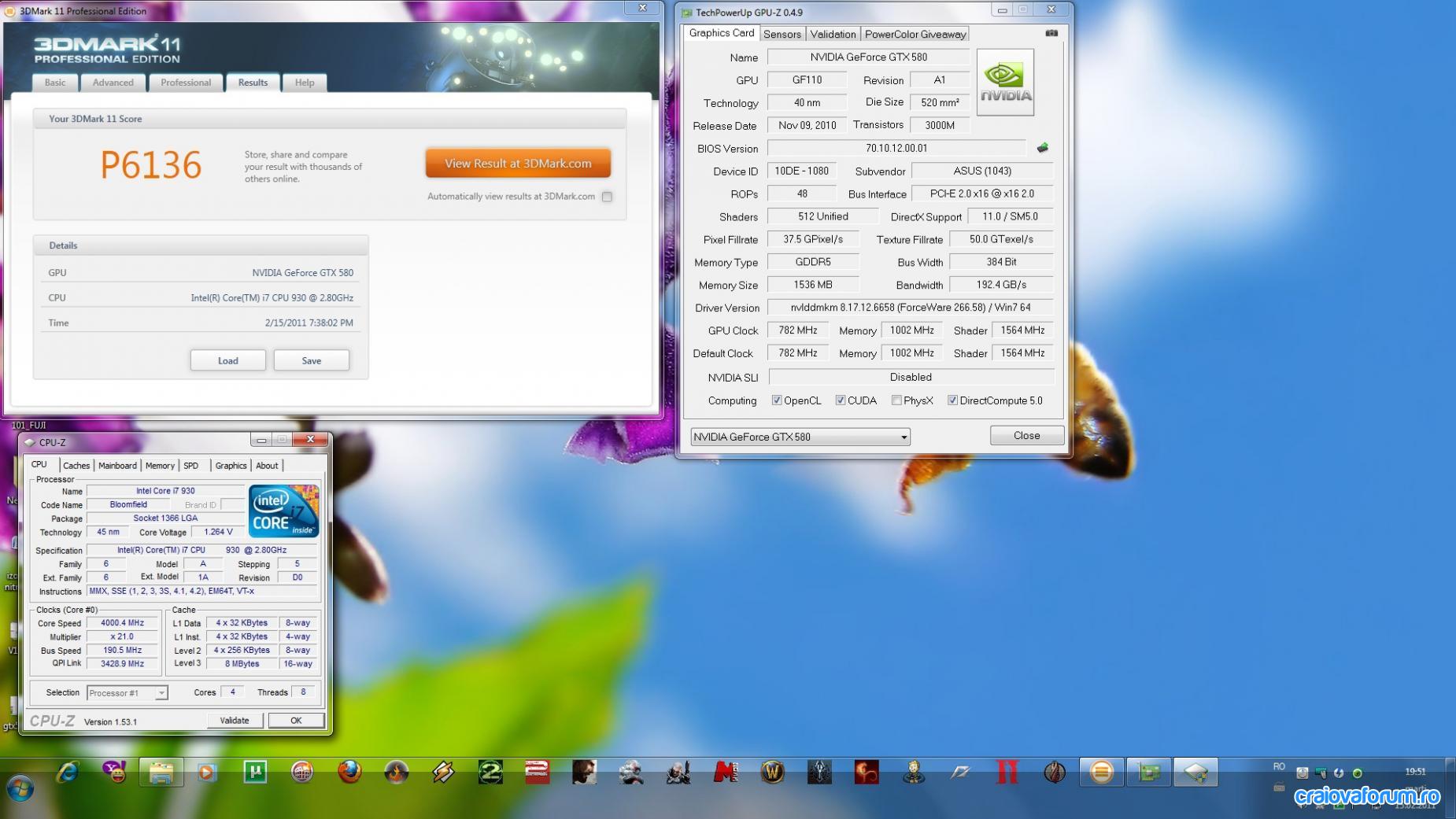
Task: Launch Firefox from the taskbar
Action: pyautogui.click(x=349, y=773)
